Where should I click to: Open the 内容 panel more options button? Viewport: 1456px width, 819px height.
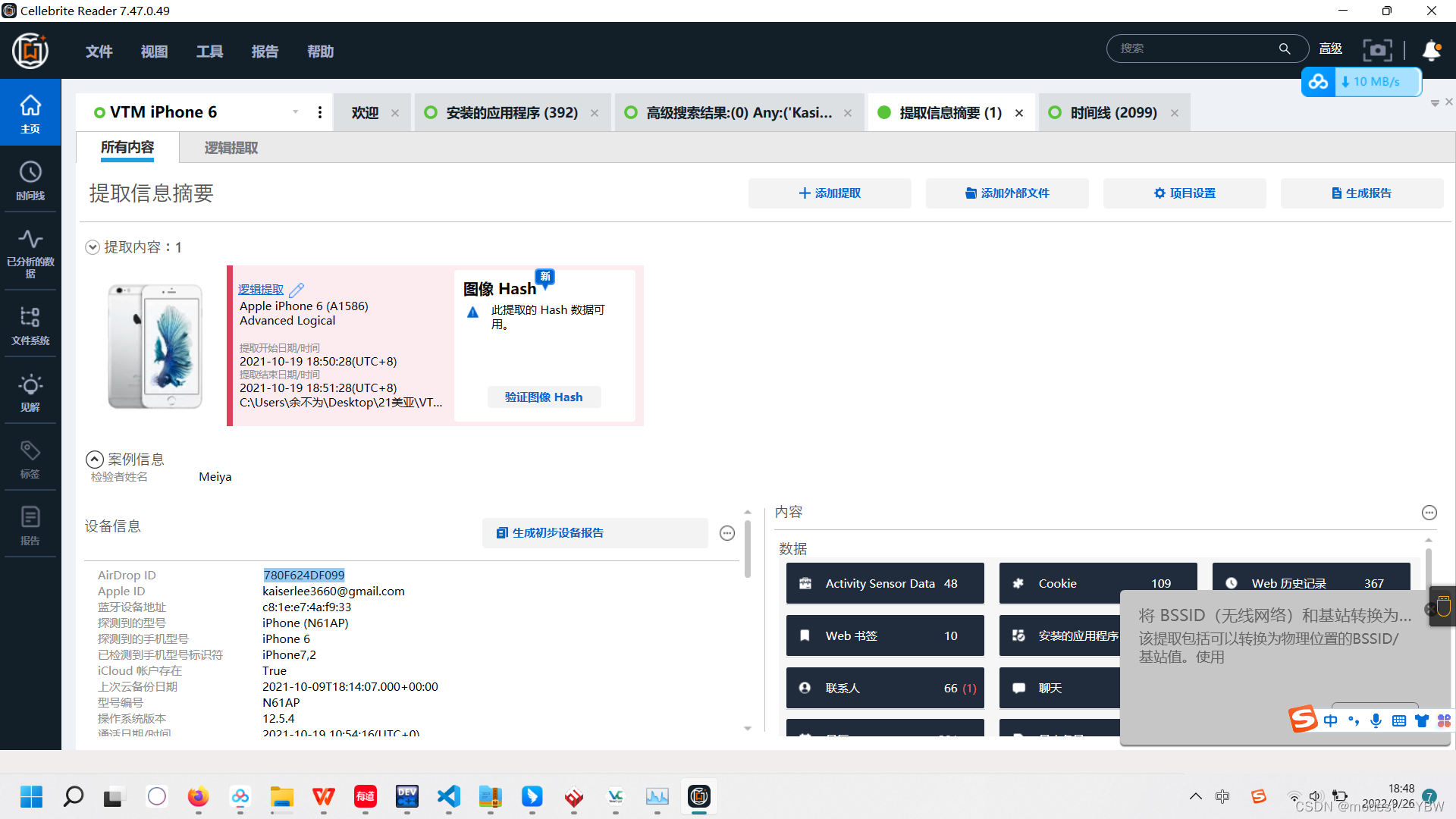[x=1429, y=513]
